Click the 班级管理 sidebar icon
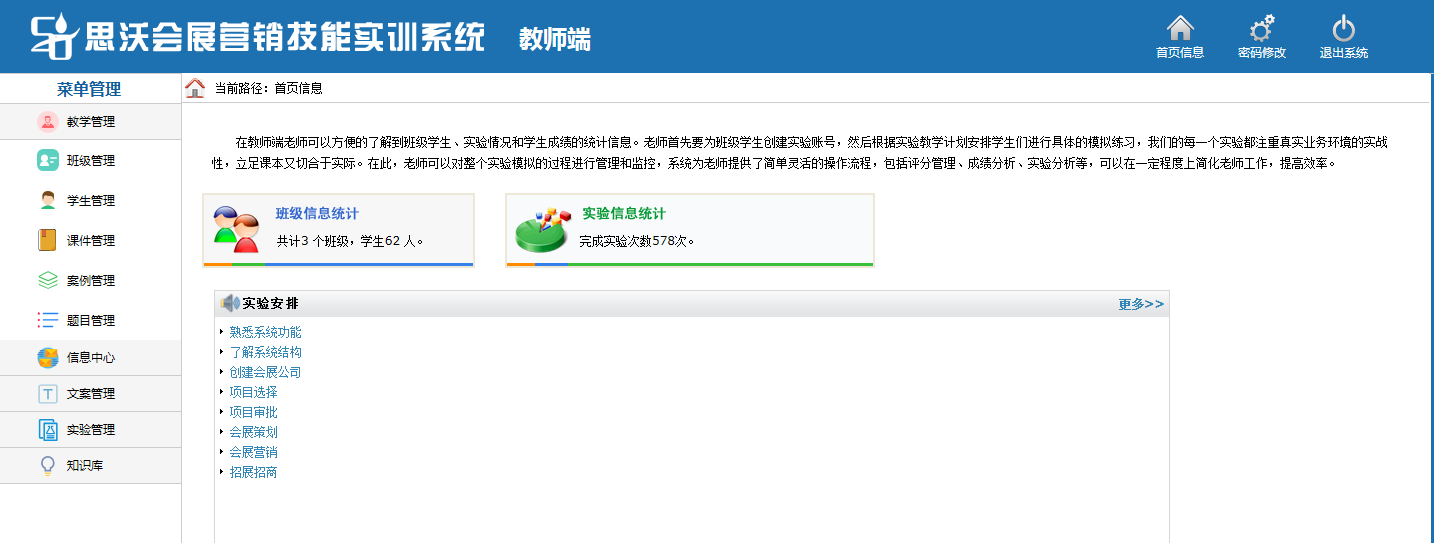Screen dimensions: 1434x543 (x=47, y=161)
